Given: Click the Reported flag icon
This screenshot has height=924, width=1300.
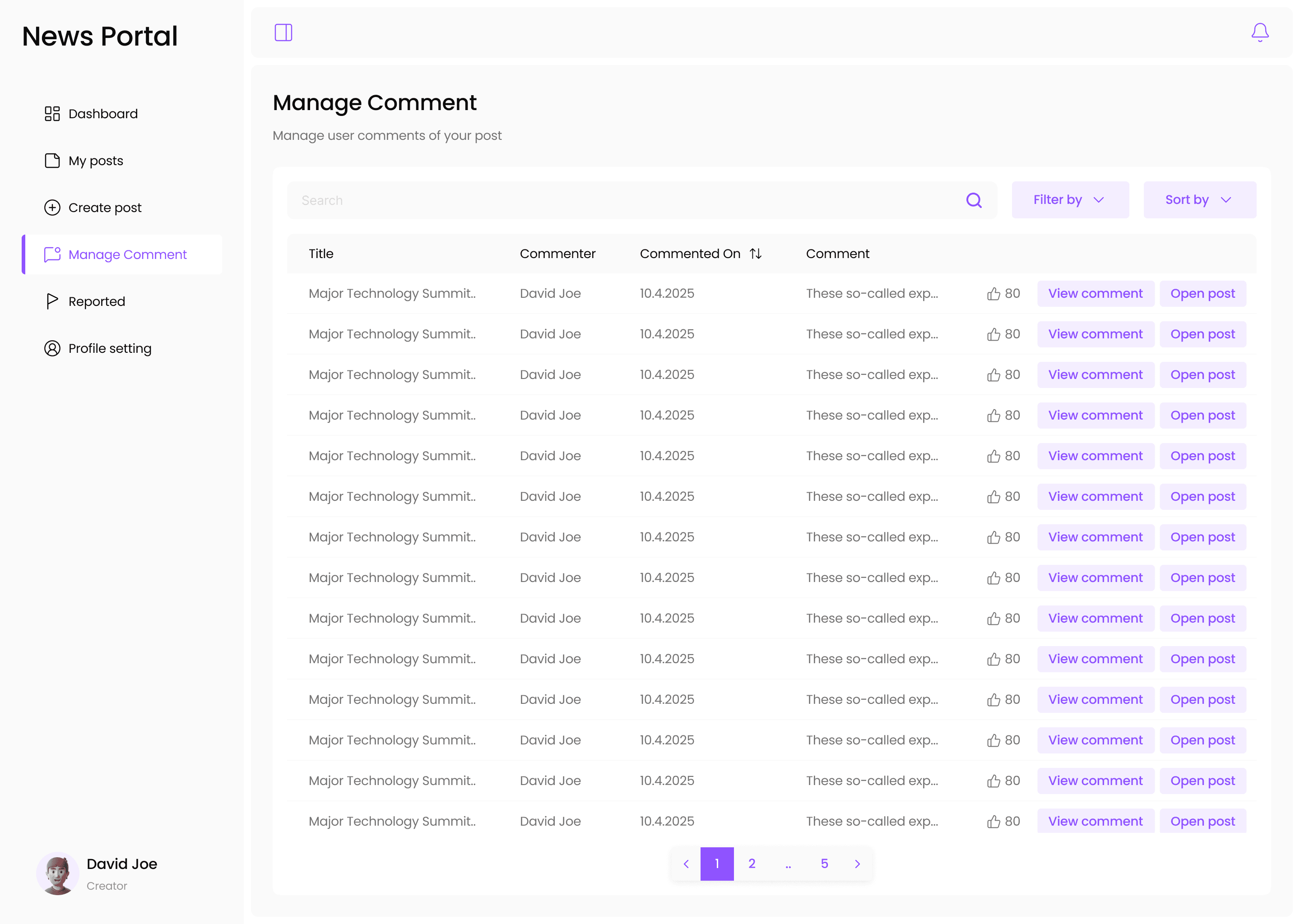Looking at the screenshot, I should (52, 301).
